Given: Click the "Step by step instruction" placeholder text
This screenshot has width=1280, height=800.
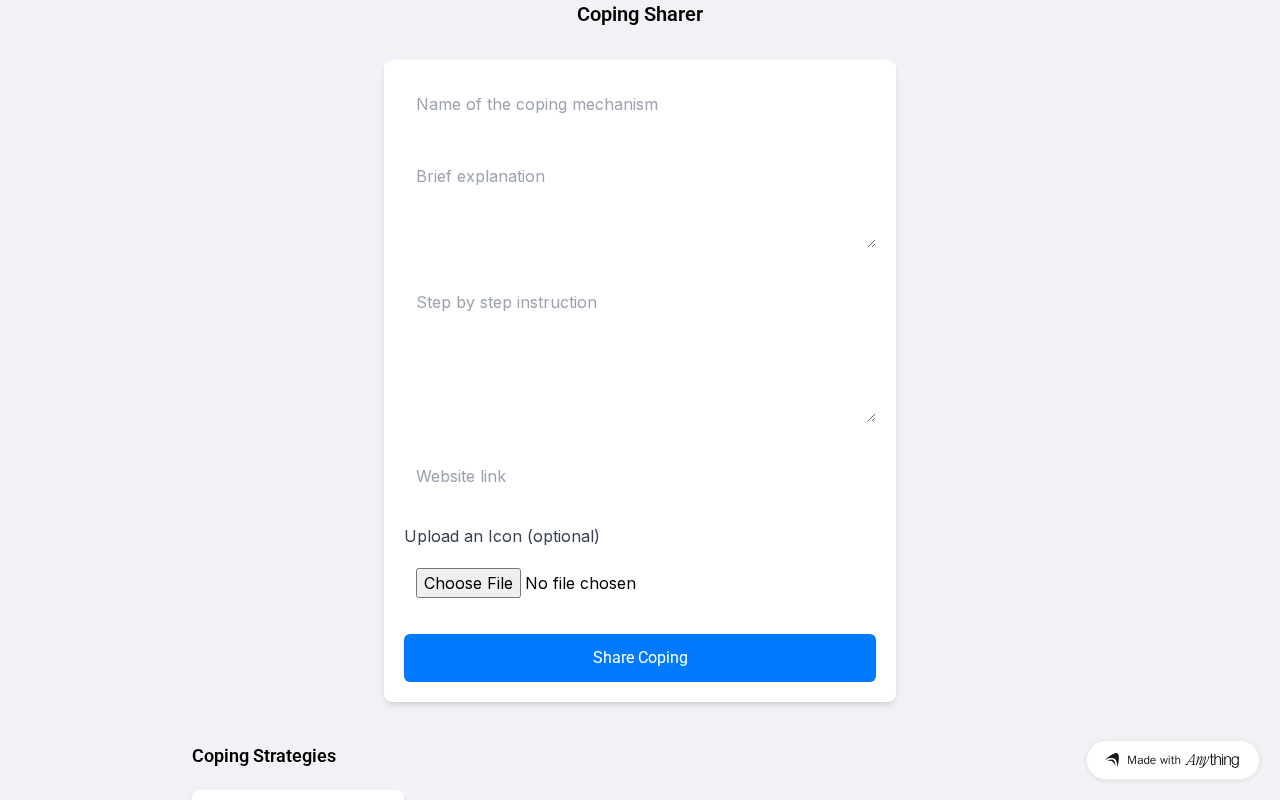Looking at the screenshot, I should [x=507, y=302].
